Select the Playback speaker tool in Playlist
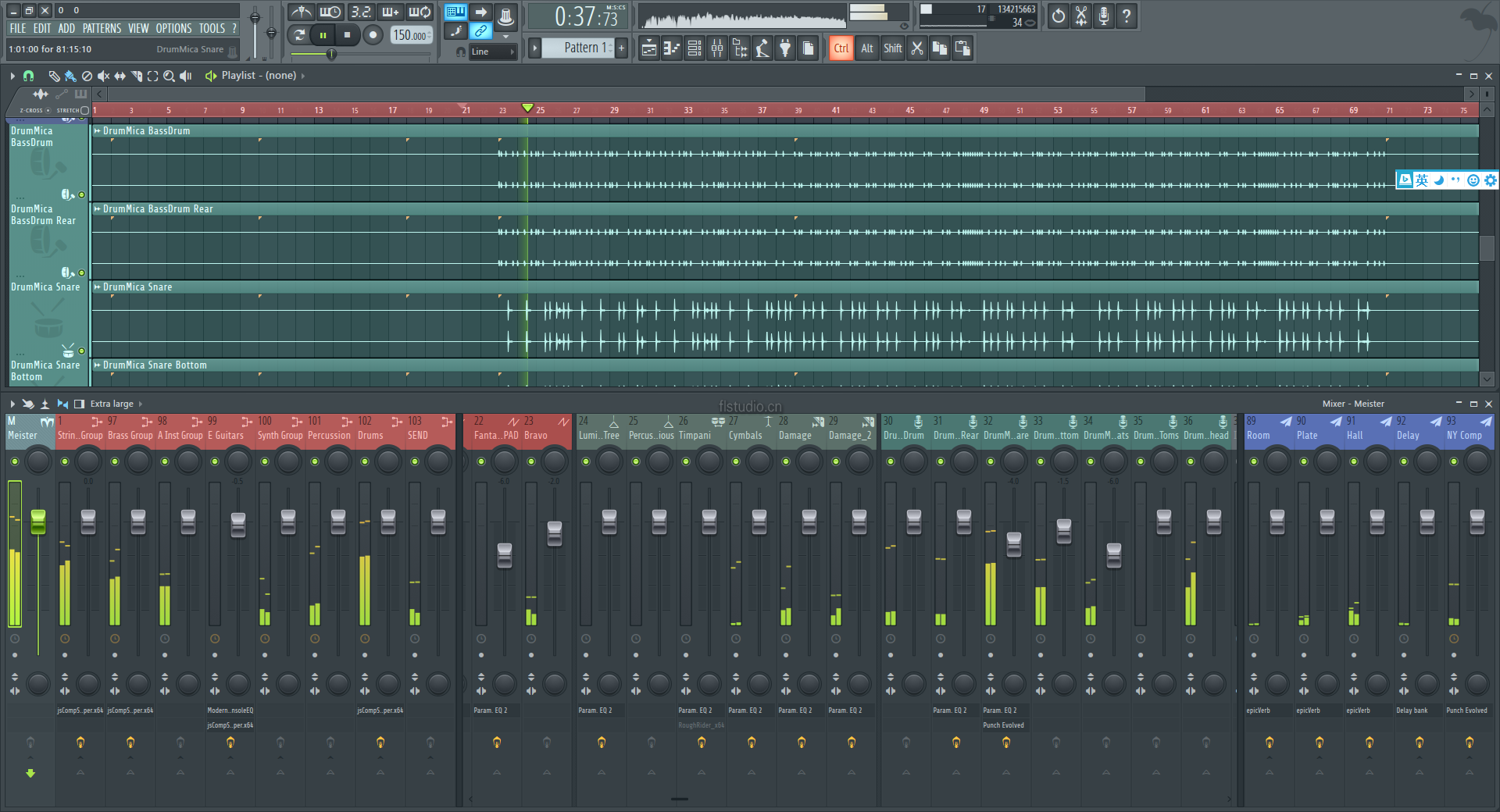1500x812 pixels. (x=186, y=76)
